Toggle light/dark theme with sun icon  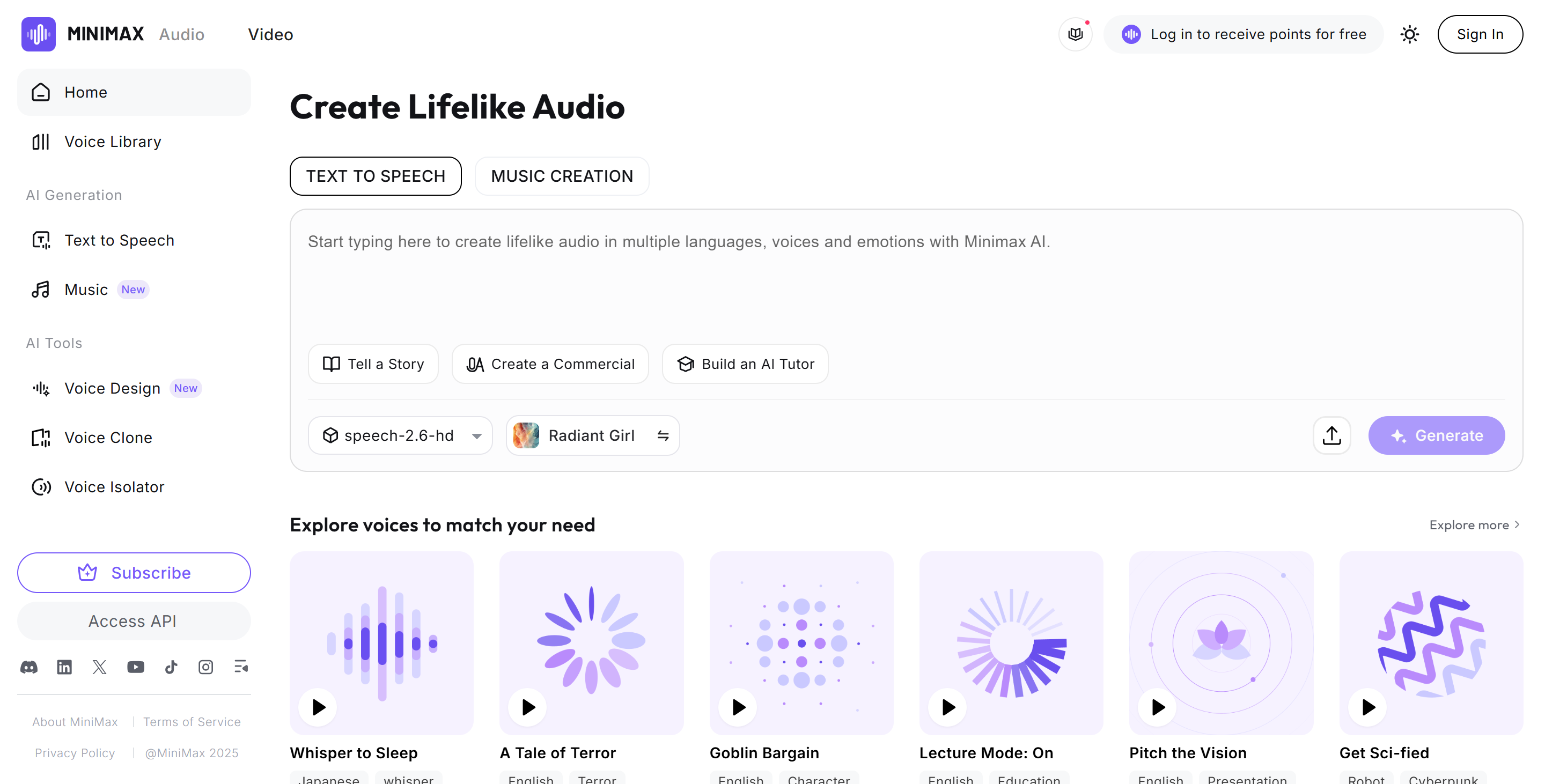coord(1409,34)
